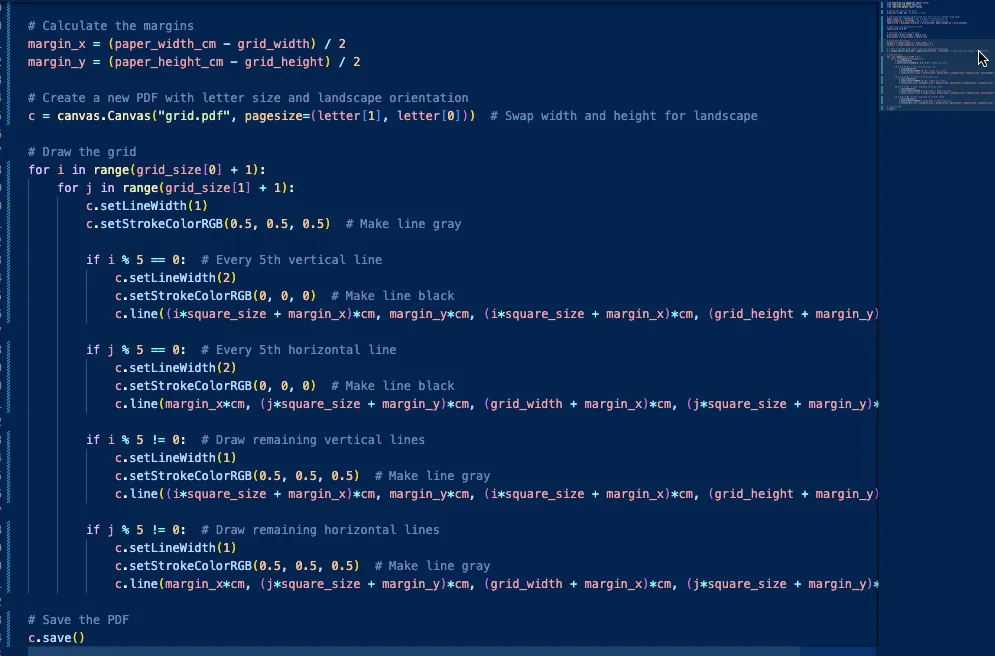Click the "# Every 5th horizontal line" comment

[x=298, y=349]
